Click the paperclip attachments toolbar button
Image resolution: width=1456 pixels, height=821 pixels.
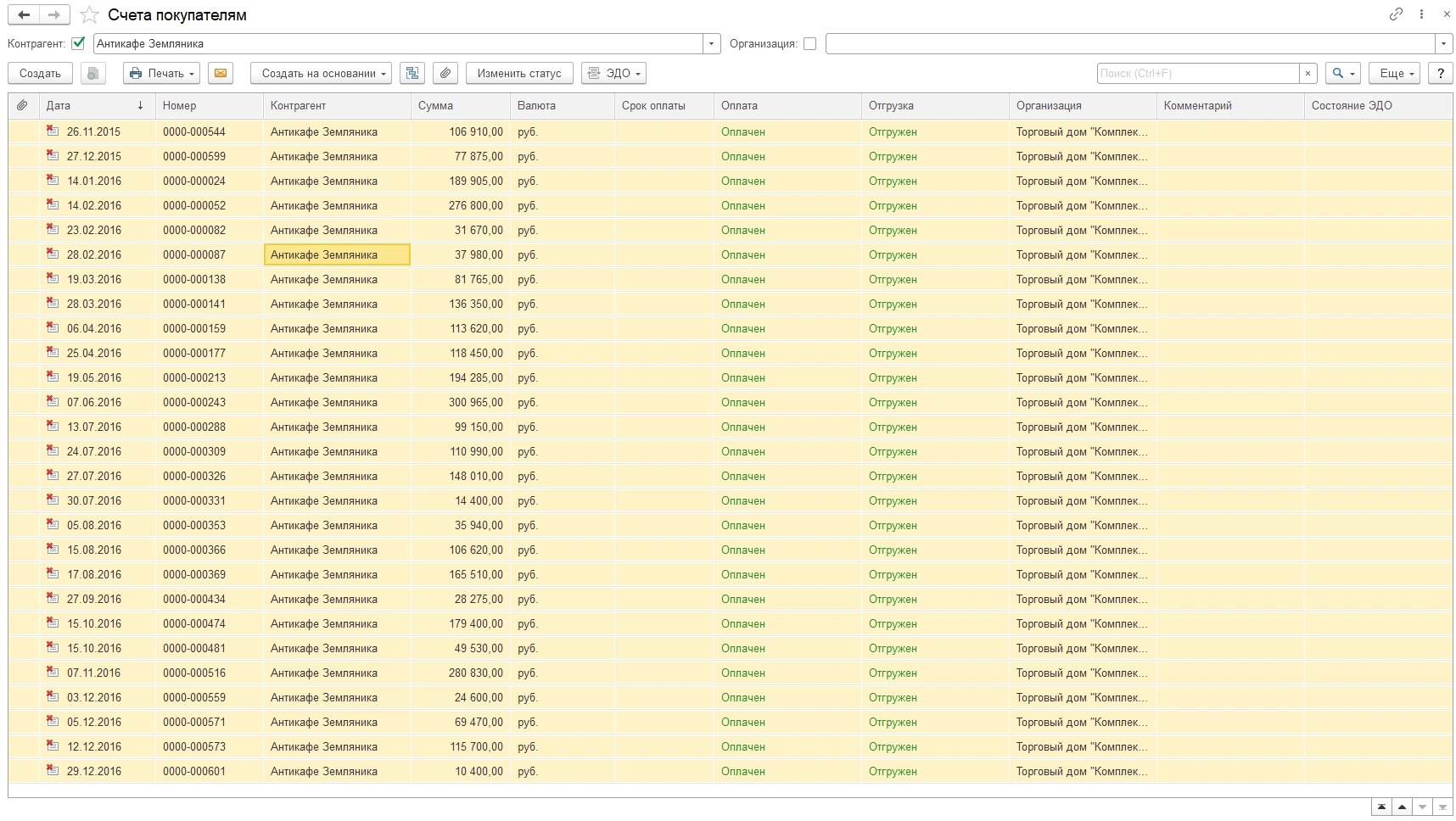[445, 74]
